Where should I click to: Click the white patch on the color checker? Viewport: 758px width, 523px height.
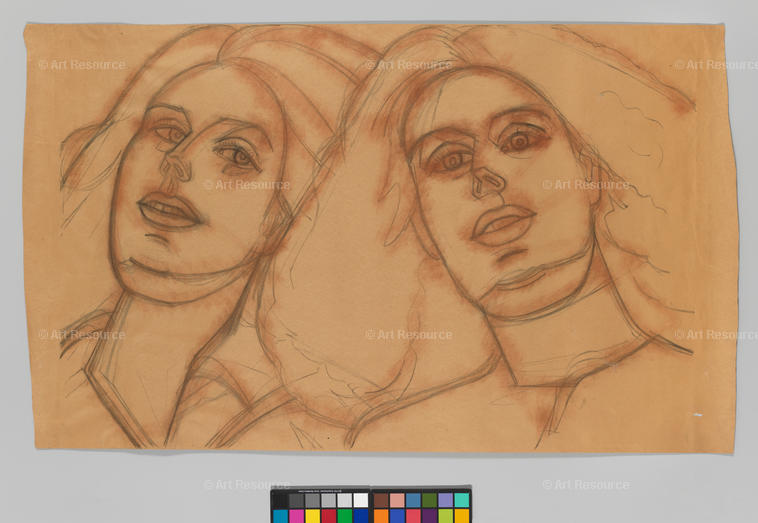click(x=361, y=500)
